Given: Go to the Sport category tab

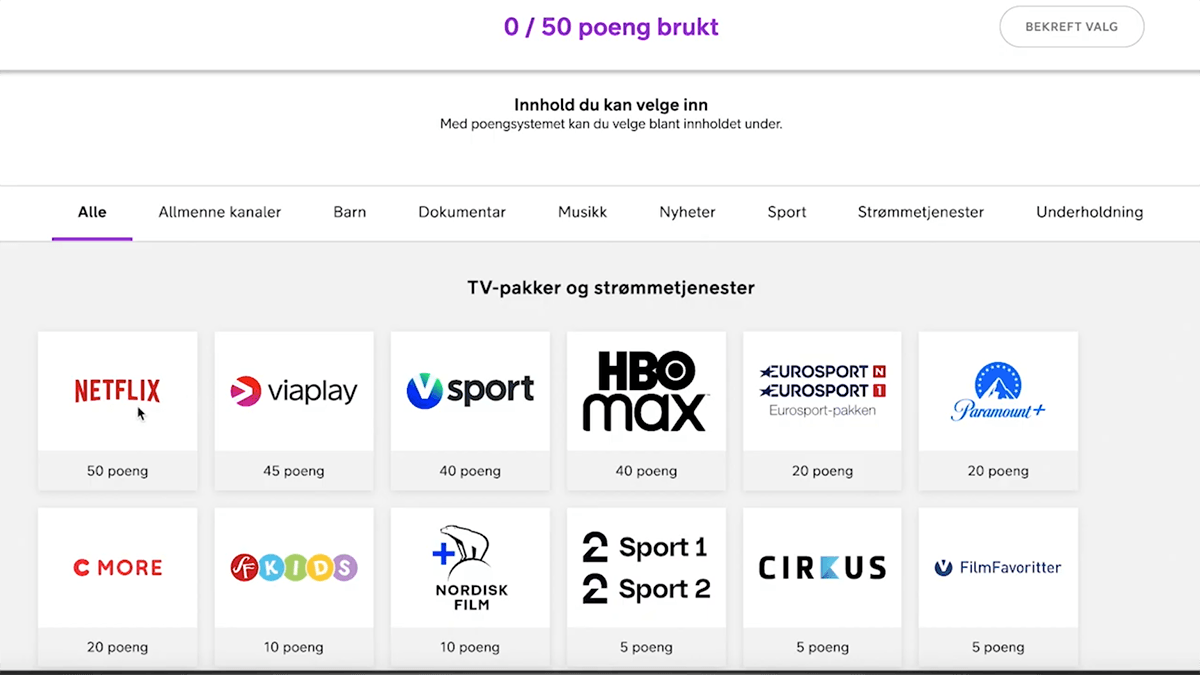Looking at the screenshot, I should point(787,212).
